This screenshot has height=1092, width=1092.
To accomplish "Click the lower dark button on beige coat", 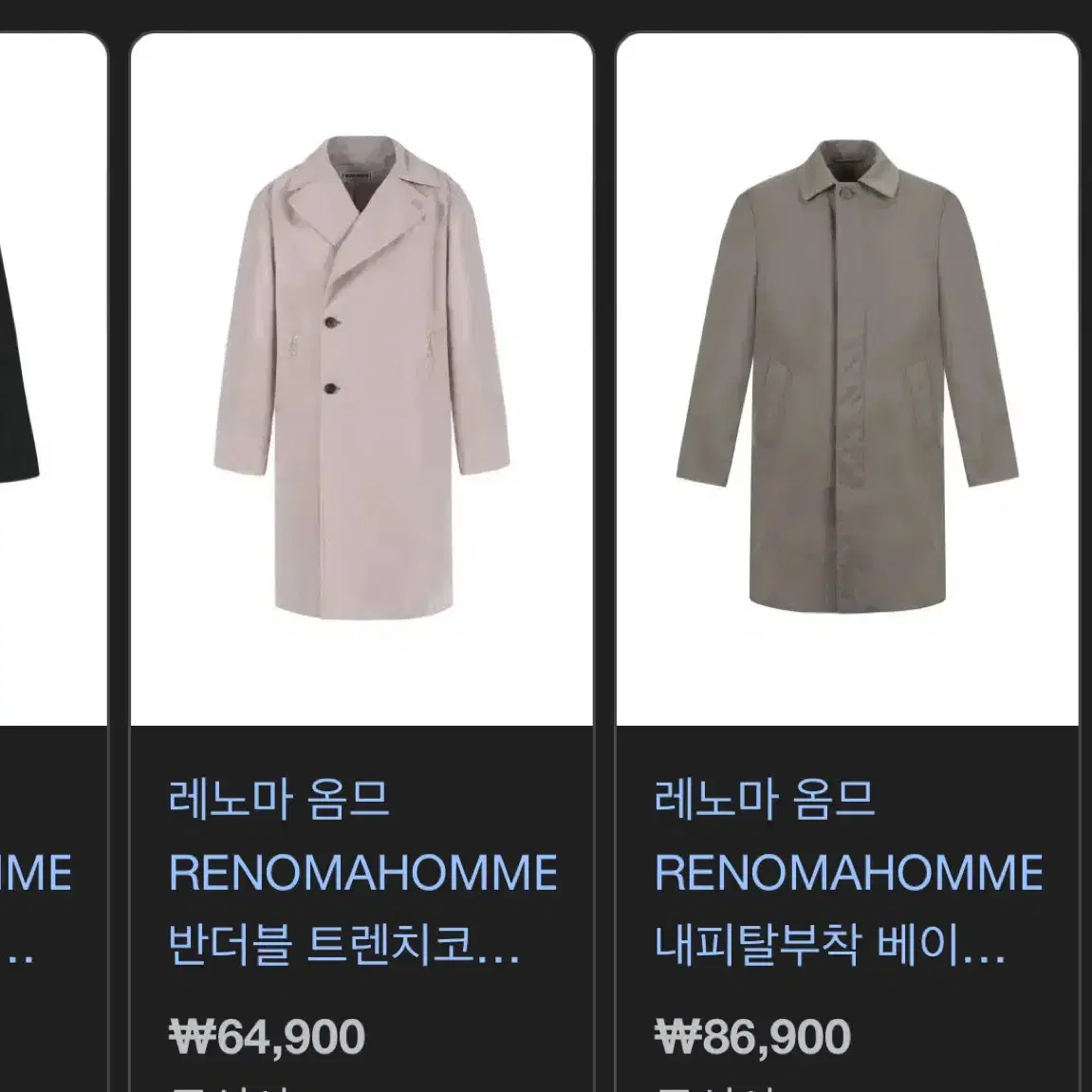I will (x=331, y=388).
